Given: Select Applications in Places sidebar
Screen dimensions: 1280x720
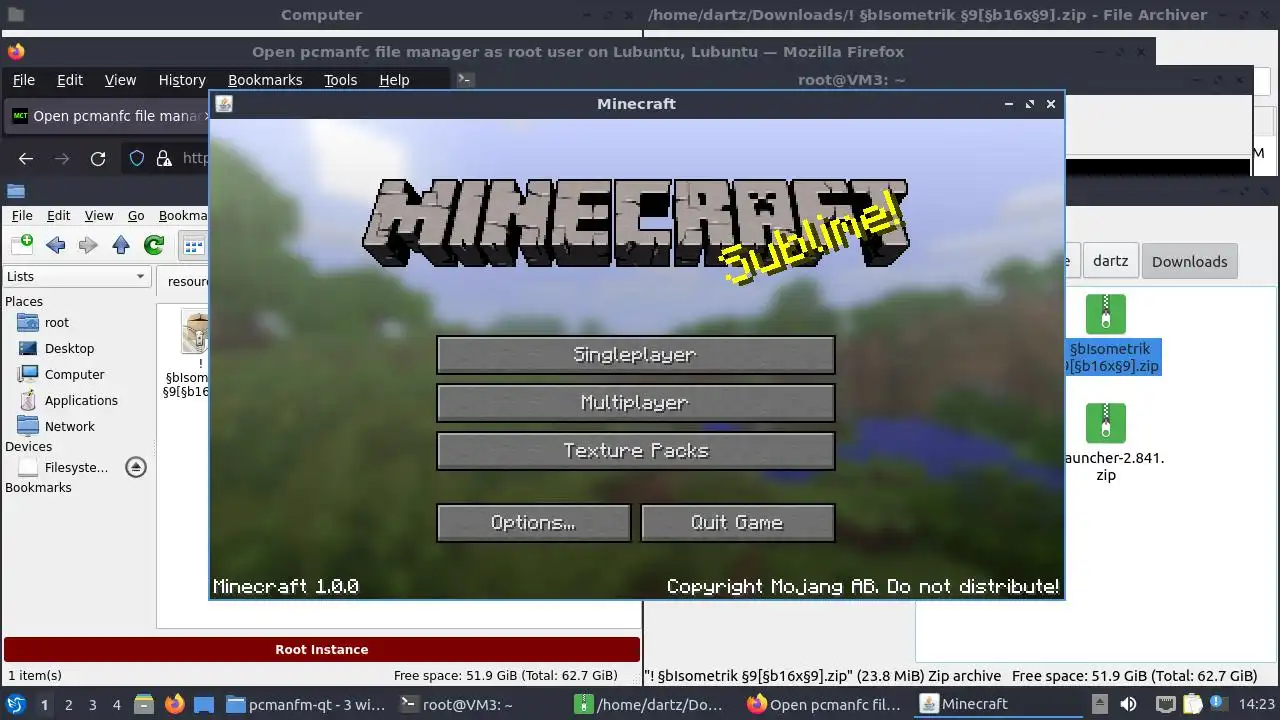Looking at the screenshot, I should click(81, 401).
